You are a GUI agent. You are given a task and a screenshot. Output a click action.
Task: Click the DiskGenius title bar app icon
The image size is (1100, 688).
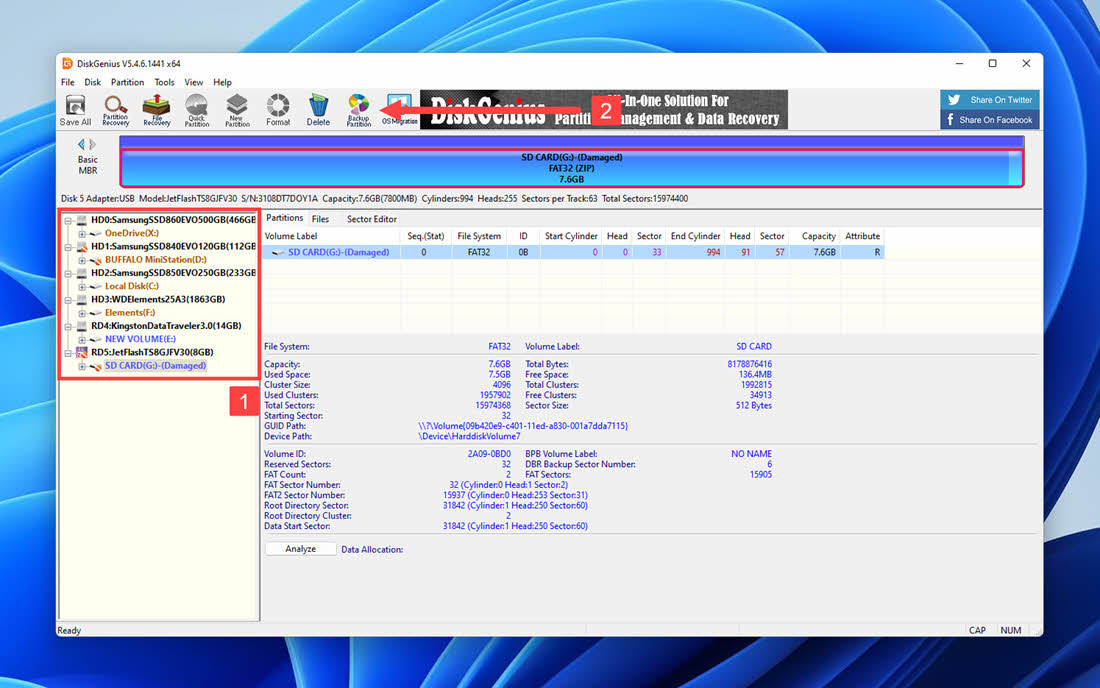coord(67,63)
